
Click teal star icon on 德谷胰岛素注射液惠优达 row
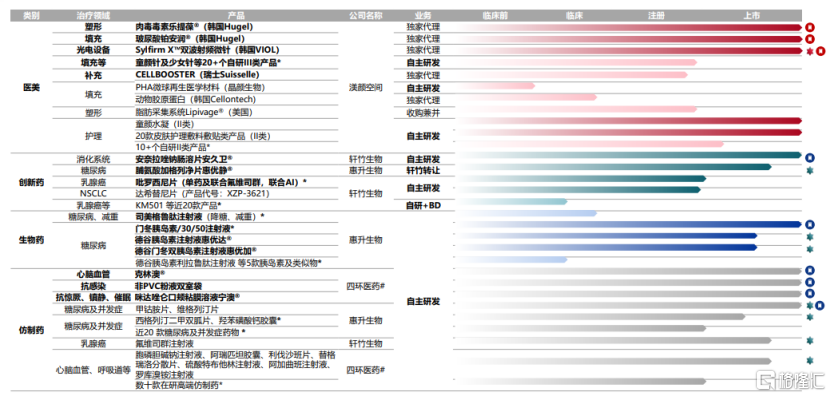(x=809, y=237)
